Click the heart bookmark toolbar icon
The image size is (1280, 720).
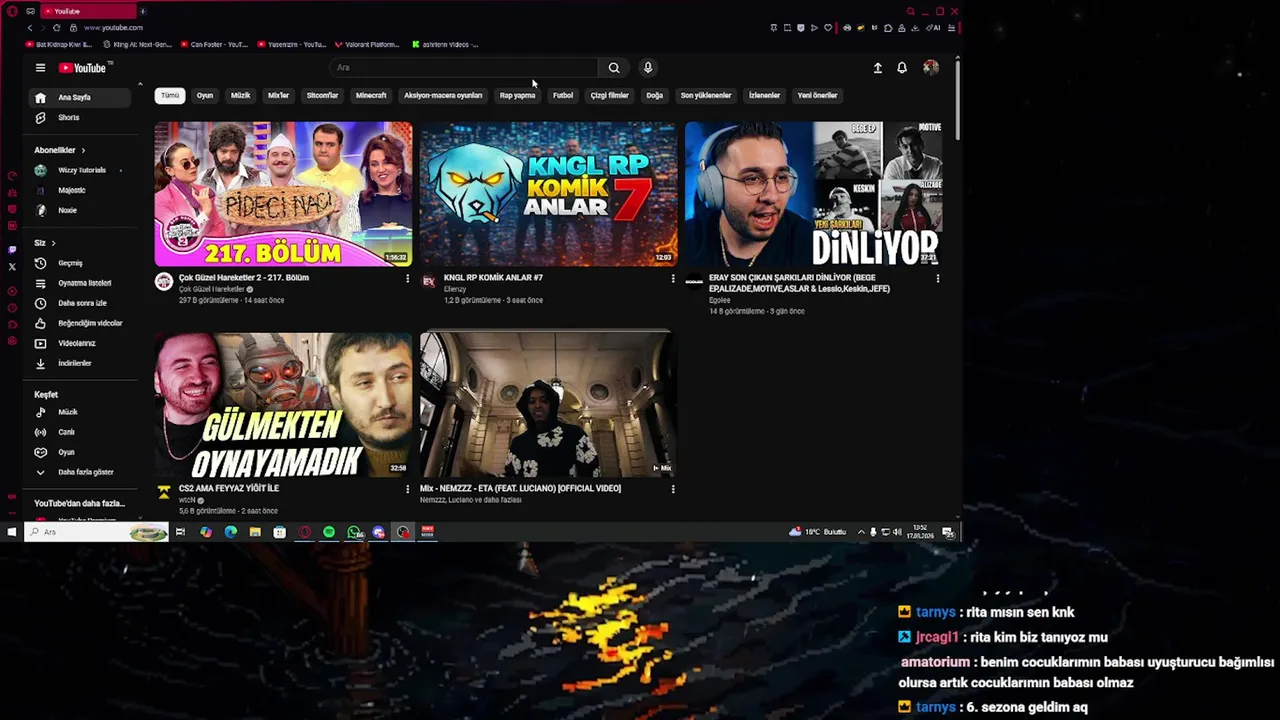pos(827,28)
